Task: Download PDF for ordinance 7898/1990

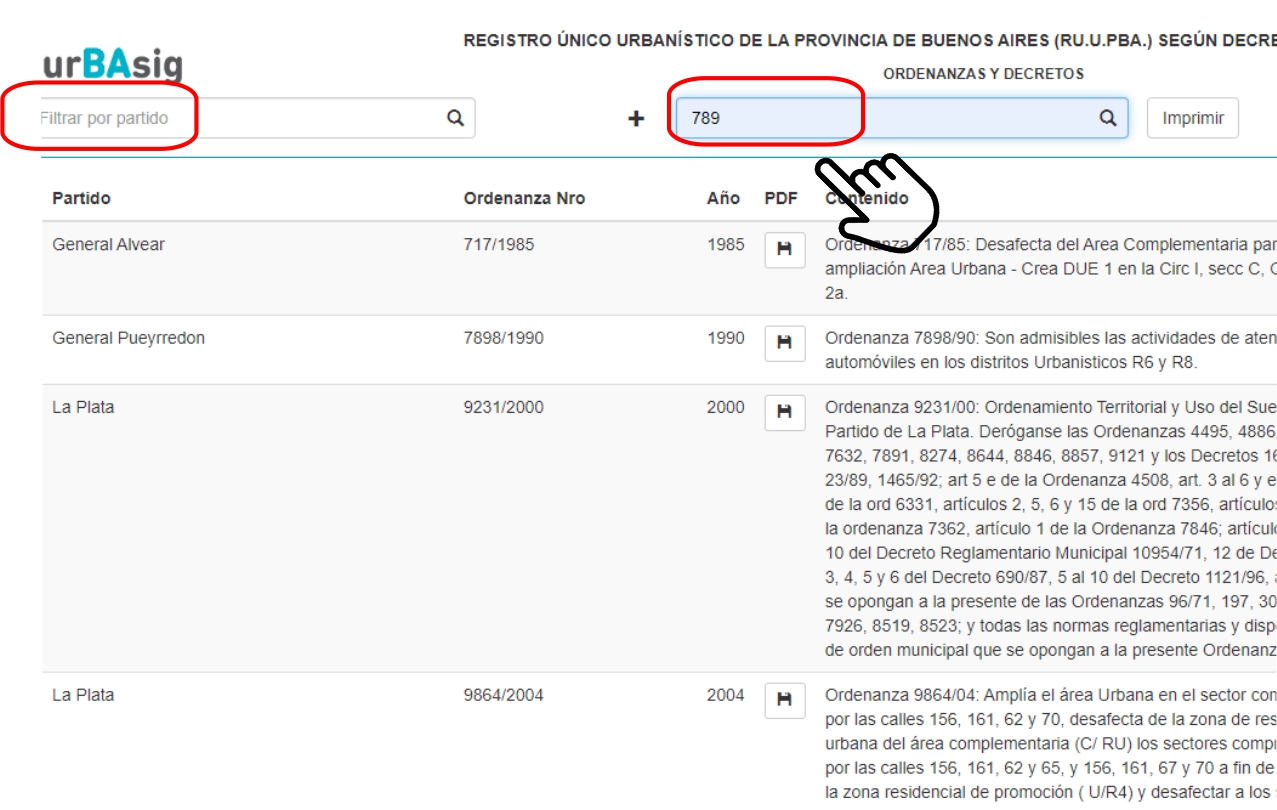Action: pos(784,343)
